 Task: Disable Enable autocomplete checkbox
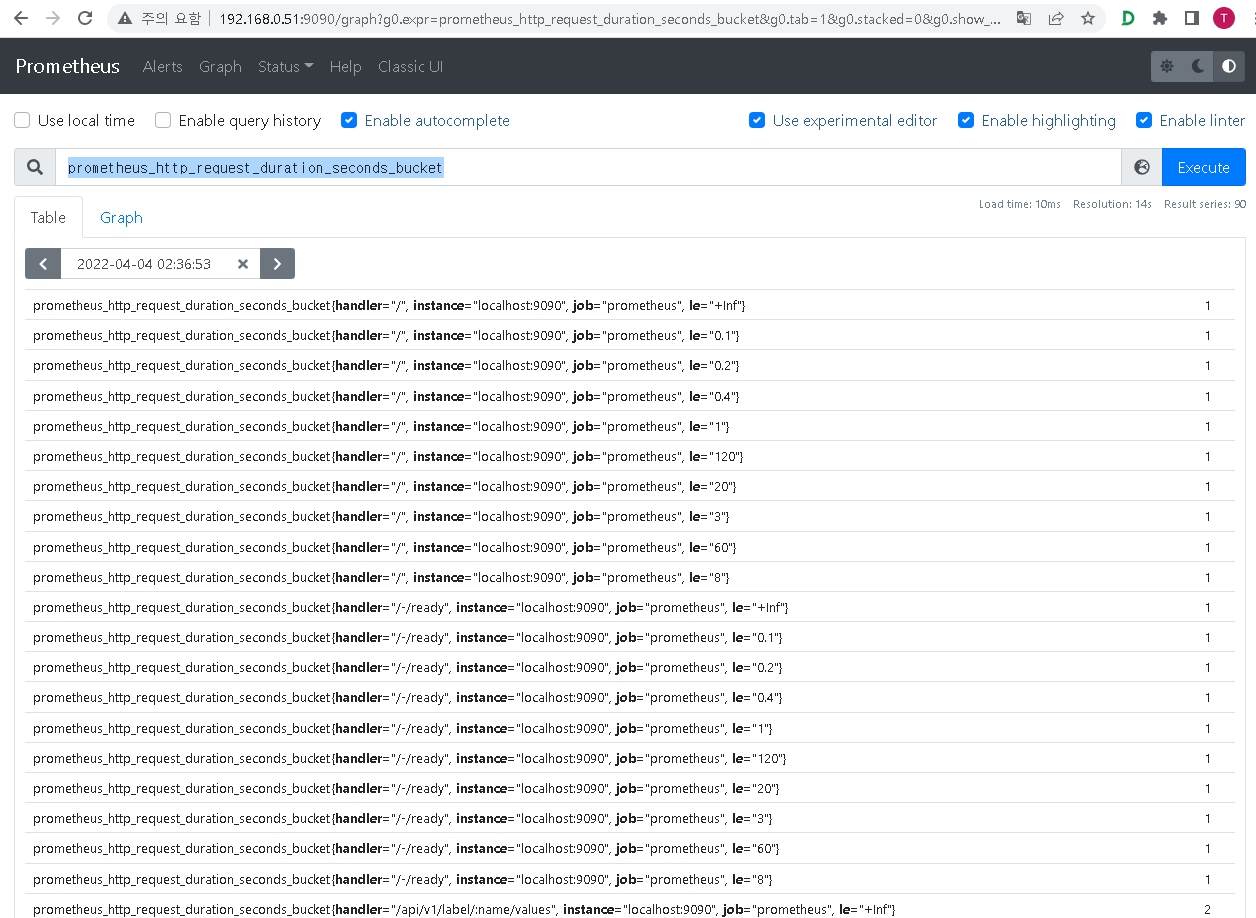coord(349,120)
